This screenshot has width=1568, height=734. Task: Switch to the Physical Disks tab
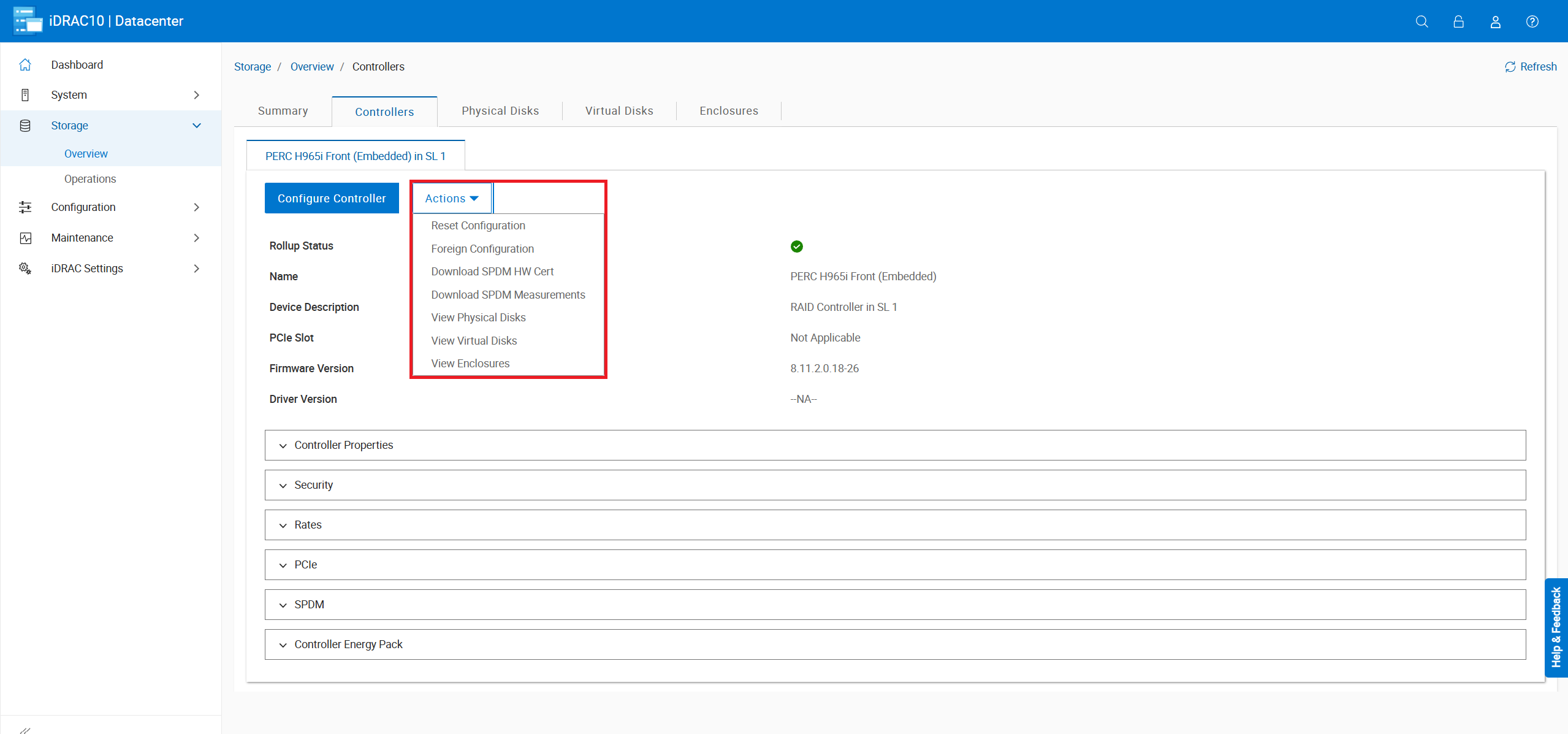pyautogui.click(x=500, y=111)
